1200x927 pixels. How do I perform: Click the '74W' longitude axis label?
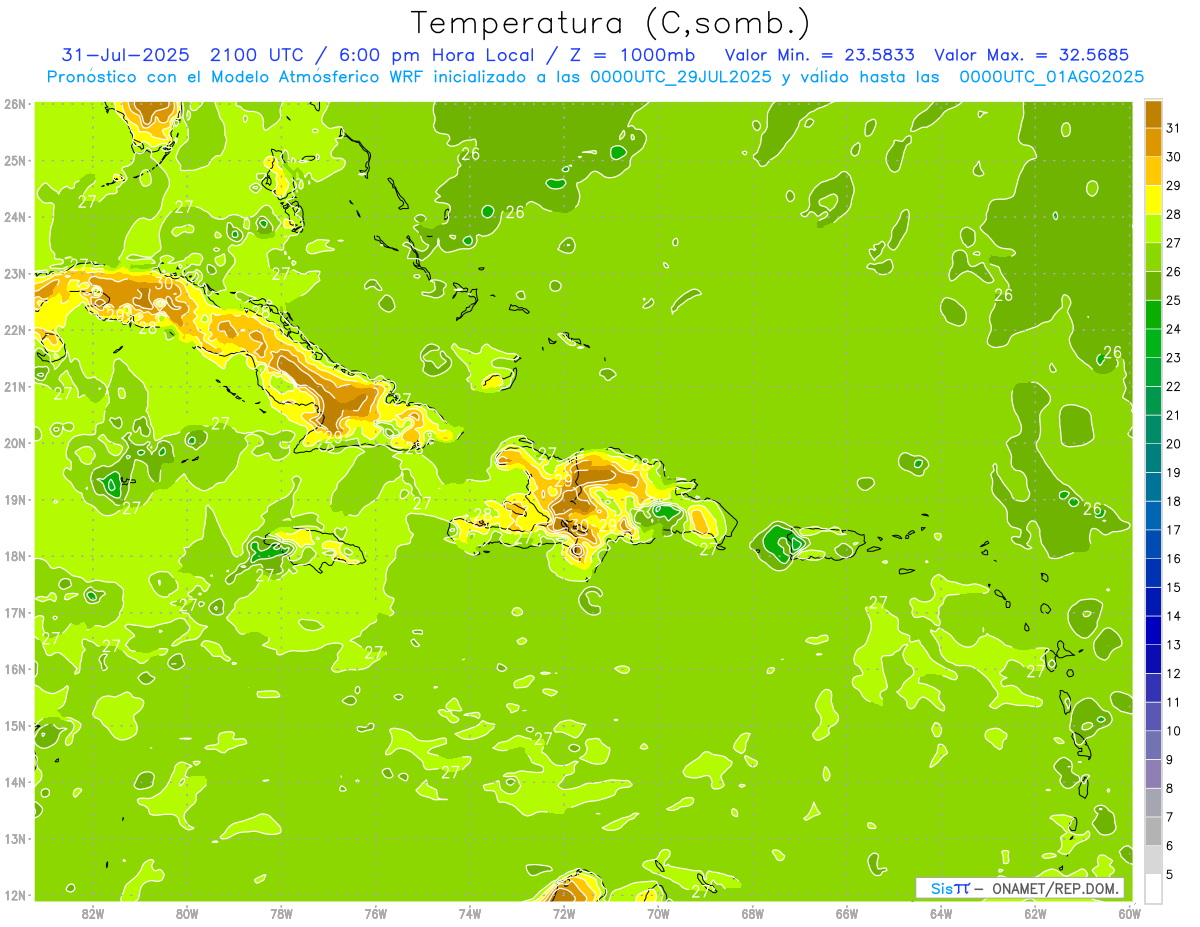[x=470, y=914]
